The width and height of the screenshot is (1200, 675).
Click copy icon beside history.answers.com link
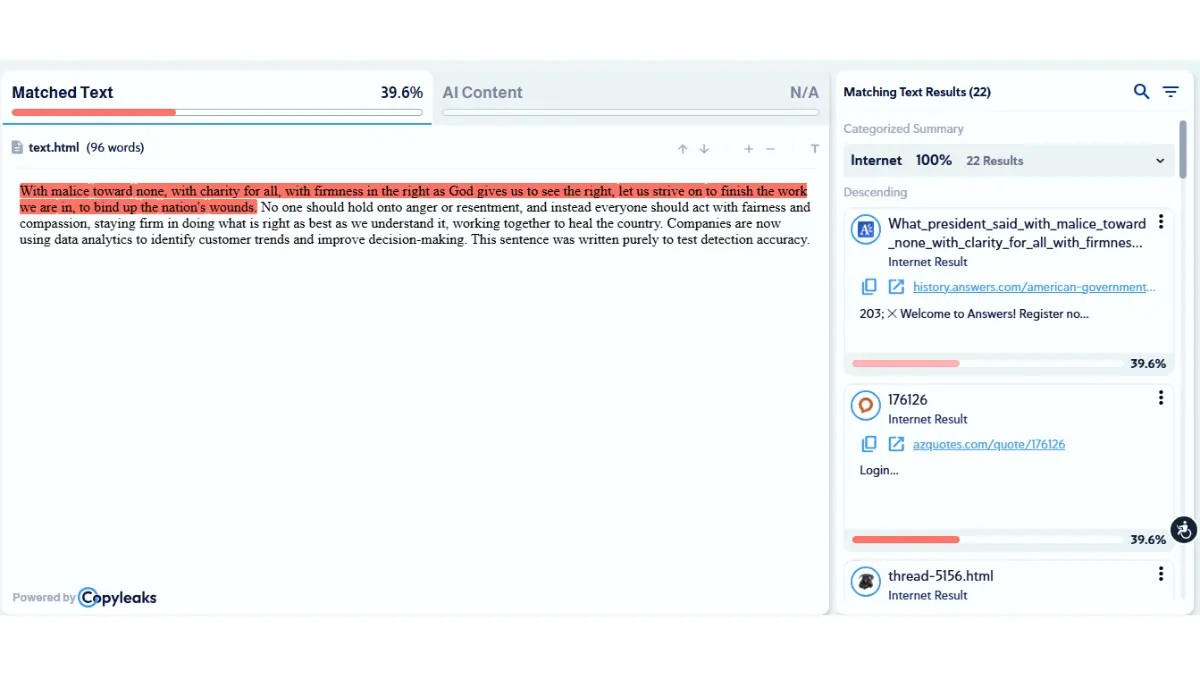869,287
